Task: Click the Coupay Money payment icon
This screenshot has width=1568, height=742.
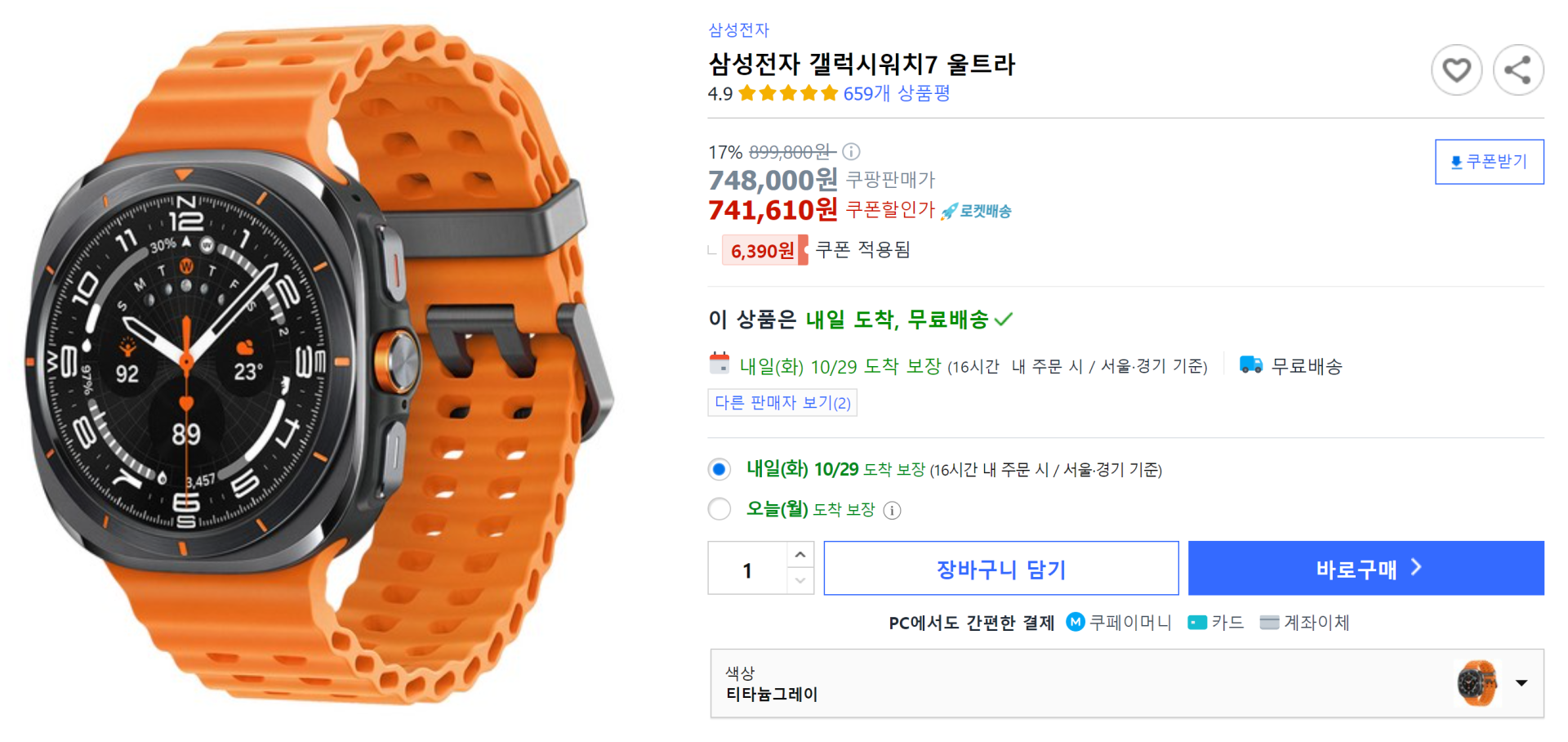Action: (x=1076, y=622)
